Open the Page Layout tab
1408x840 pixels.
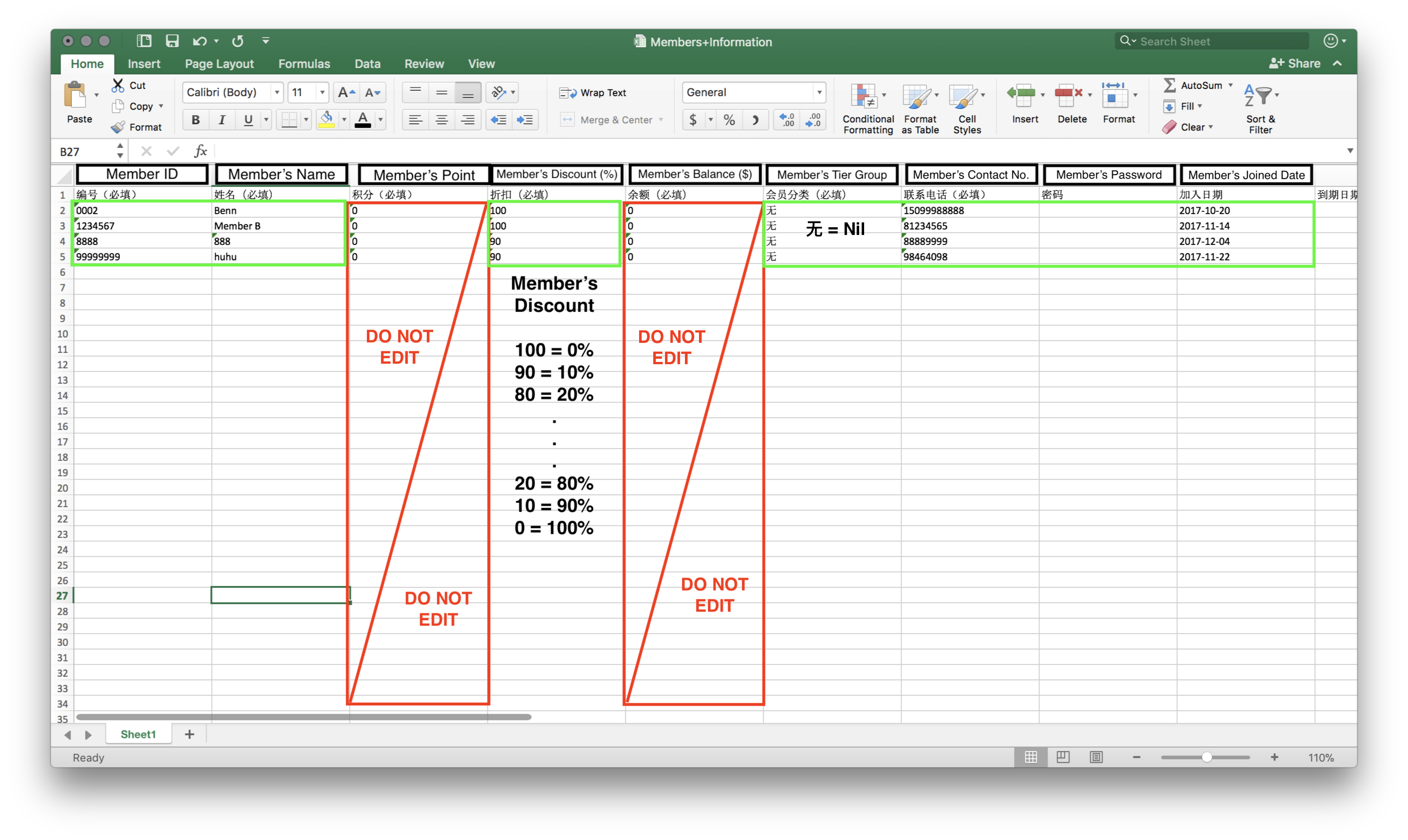pos(219,64)
